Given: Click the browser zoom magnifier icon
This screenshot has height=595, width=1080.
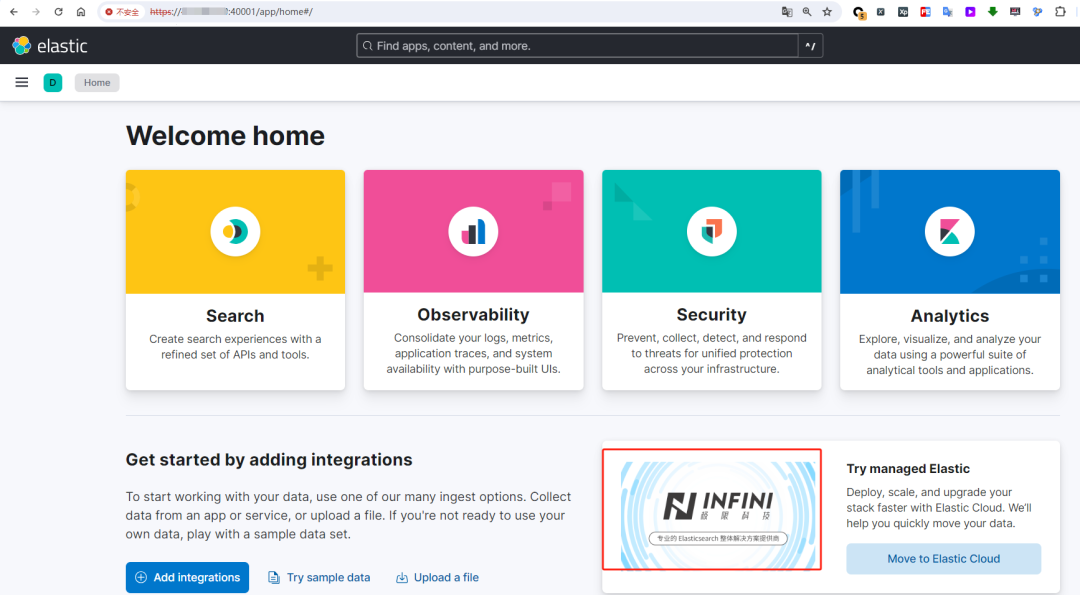Looking at the screenshot, I should (x=807, y=12).
